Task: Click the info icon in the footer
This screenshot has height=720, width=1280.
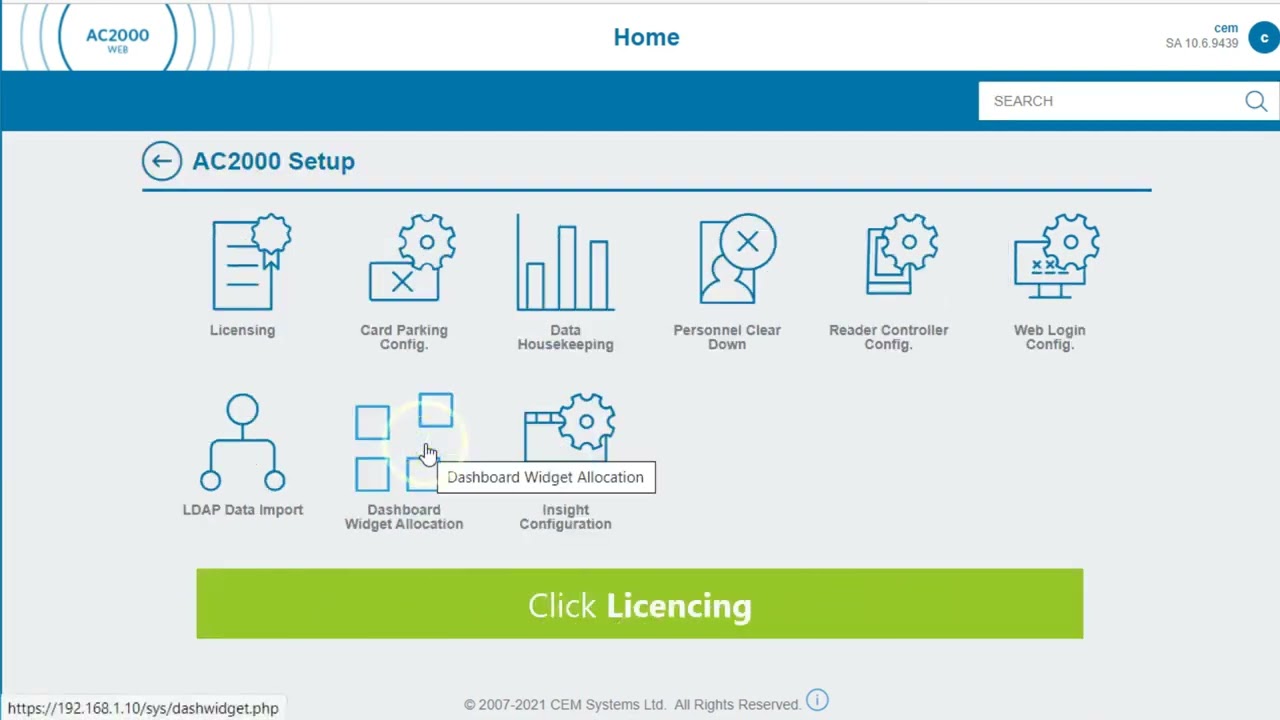Action: coord(817,700)
